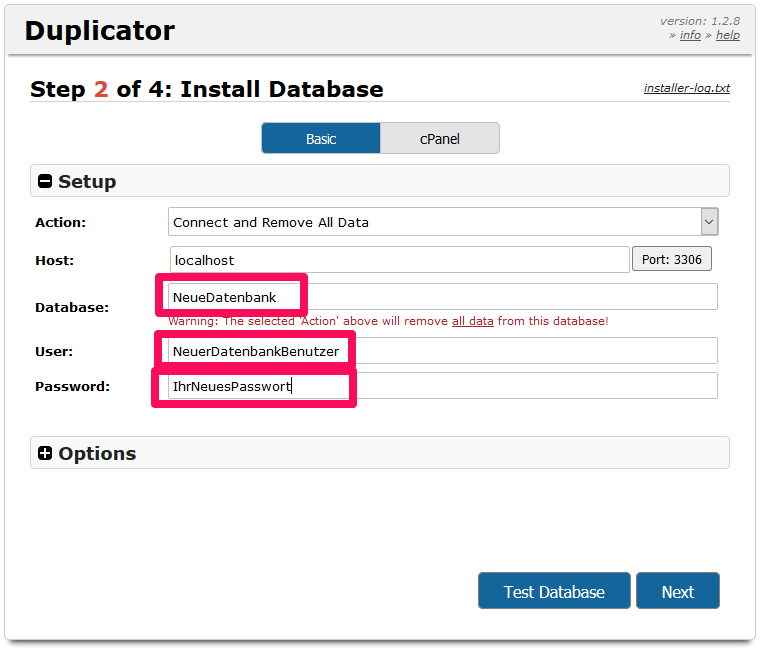The image size is (765, 655).
Task: Focus the Password field IhrNeuesPasswort
Action: coord(443,386)
